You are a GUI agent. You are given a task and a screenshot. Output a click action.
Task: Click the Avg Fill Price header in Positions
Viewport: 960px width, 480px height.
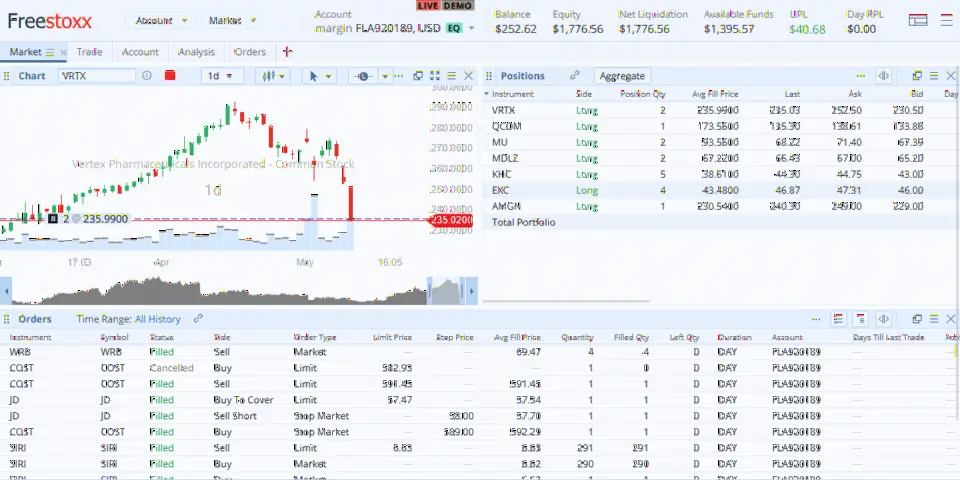point(715,94)
